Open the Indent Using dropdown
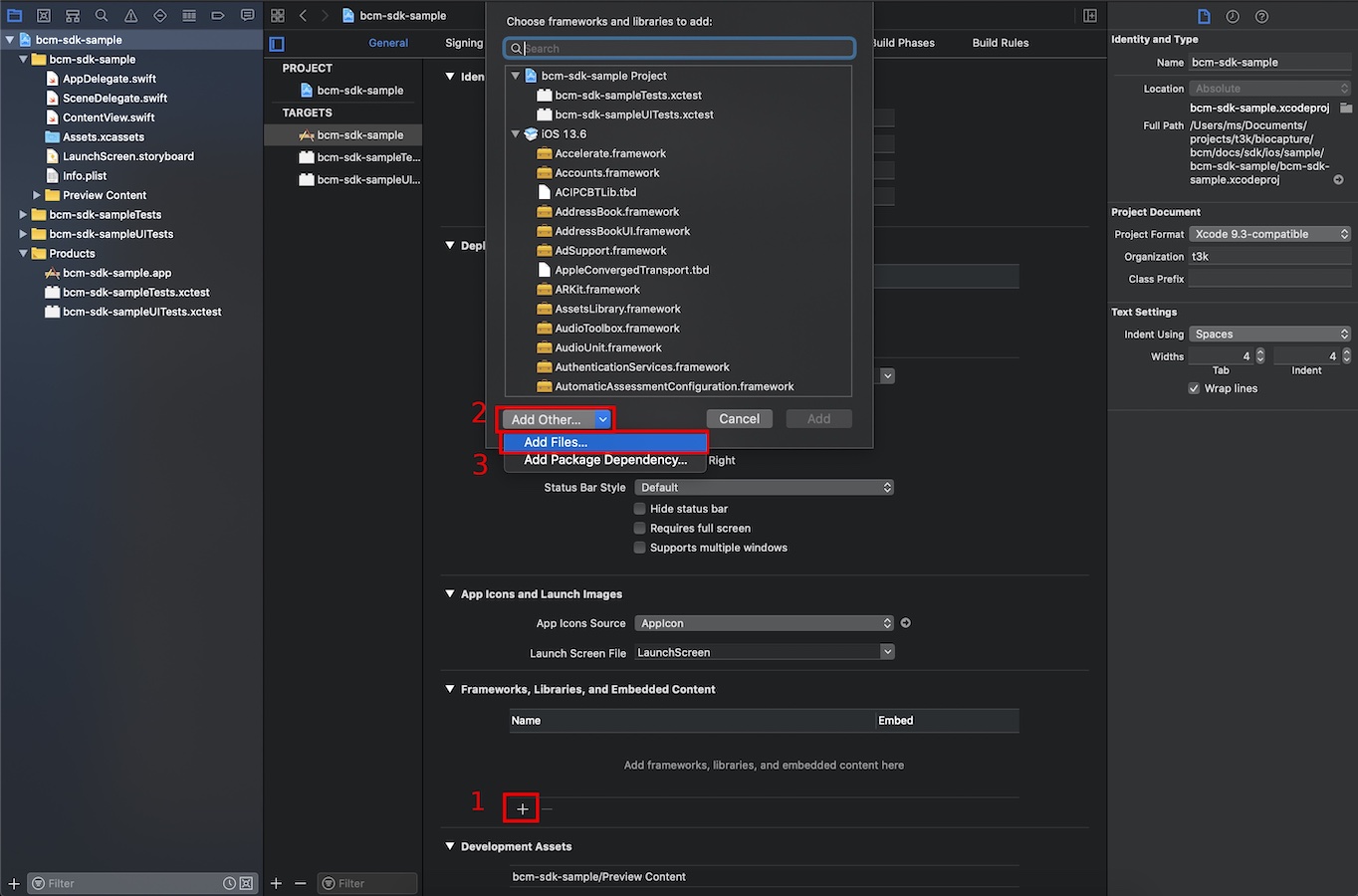Viewport: 1358px width, 896px height. [x=1269, y=335]
